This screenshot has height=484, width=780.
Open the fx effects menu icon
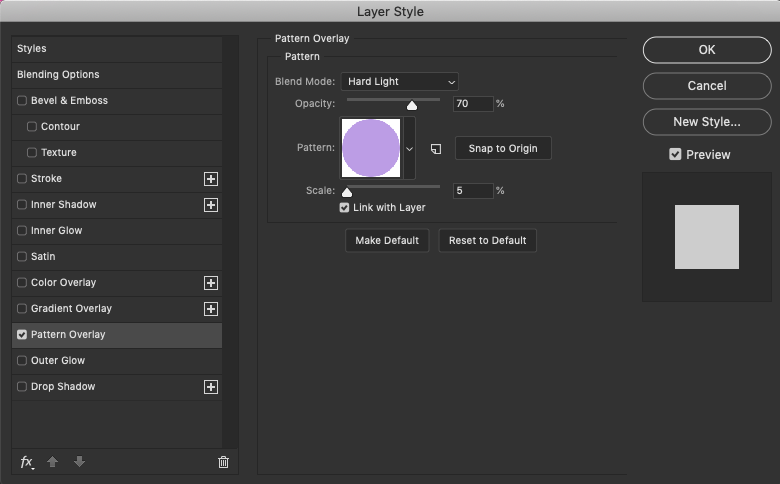[27, 462]
